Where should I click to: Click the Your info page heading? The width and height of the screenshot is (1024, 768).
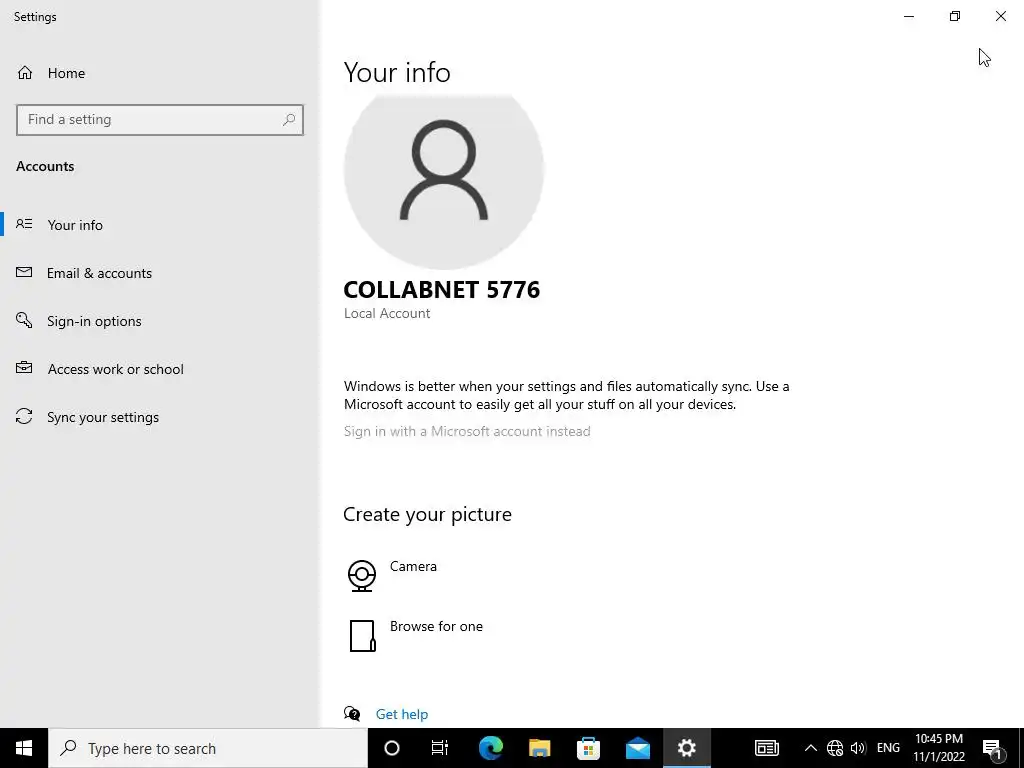pos(397,72)
